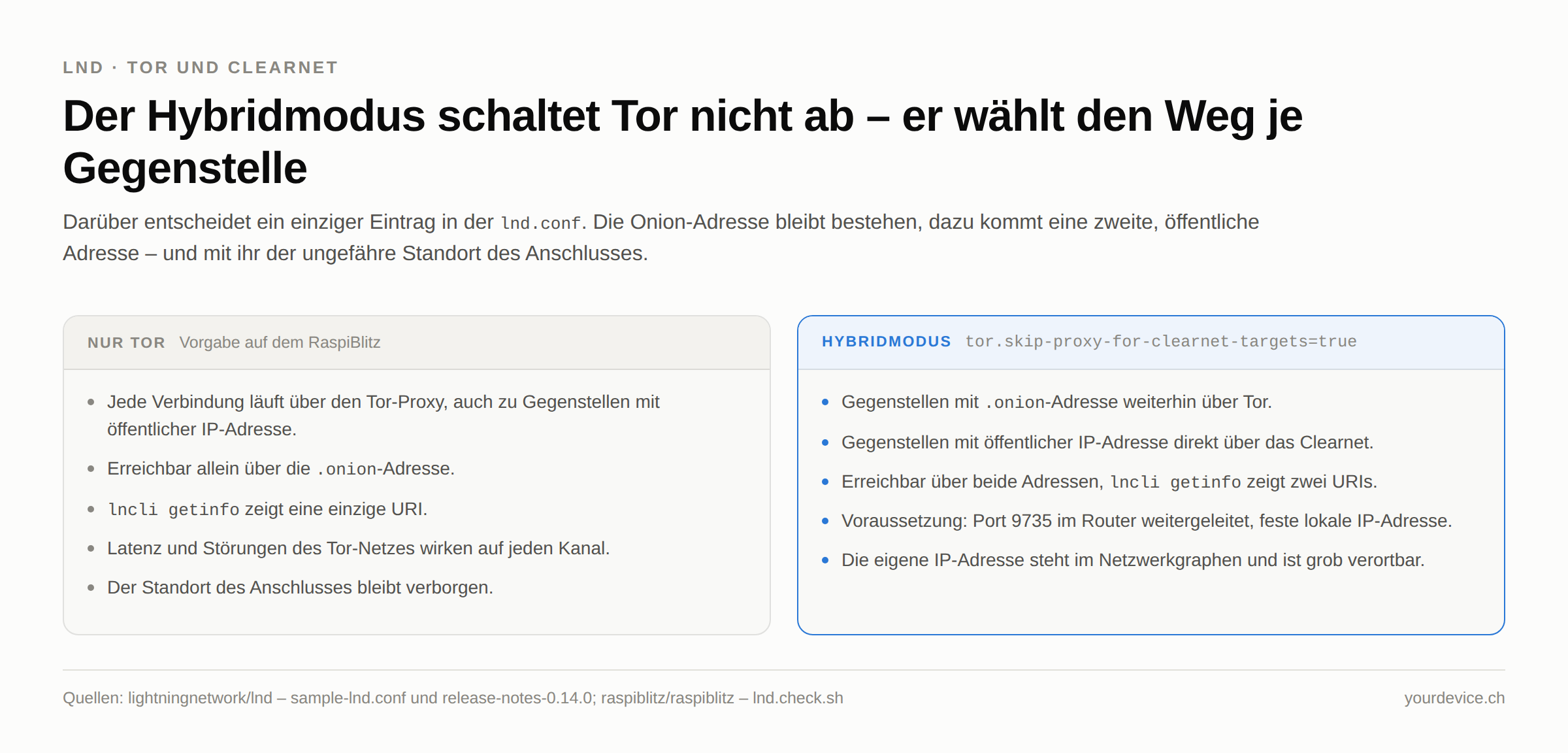Click code 'tor.skip-proxy-for-clearnet-targets=true'
The image size is (1568, 753).
(1160, 341)
